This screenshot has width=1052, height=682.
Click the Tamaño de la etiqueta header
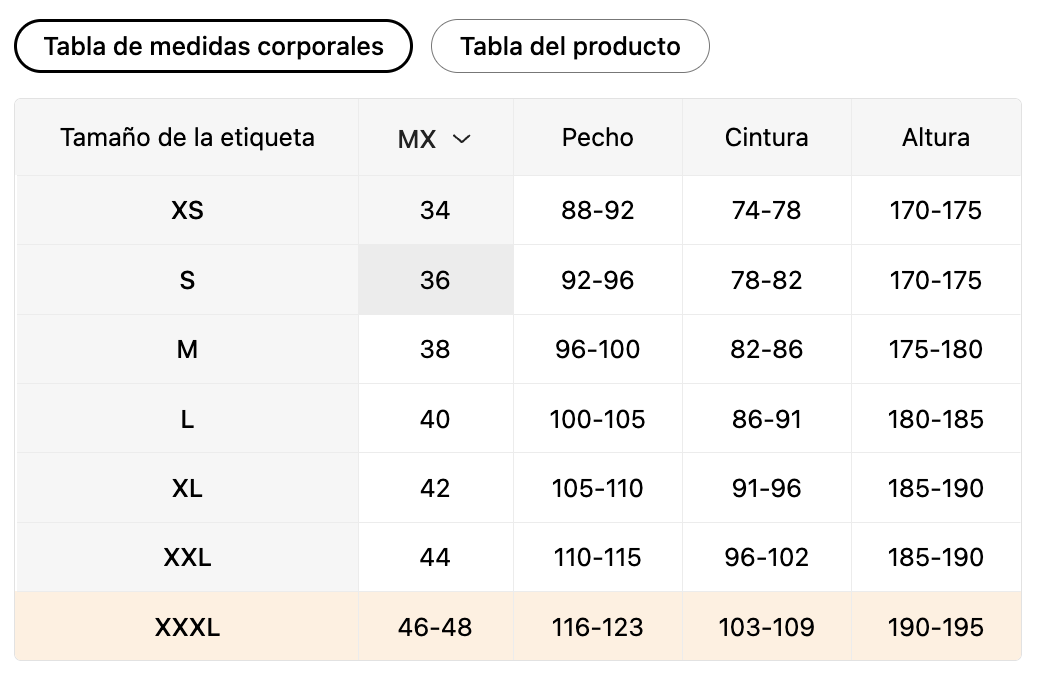point(187,137)
